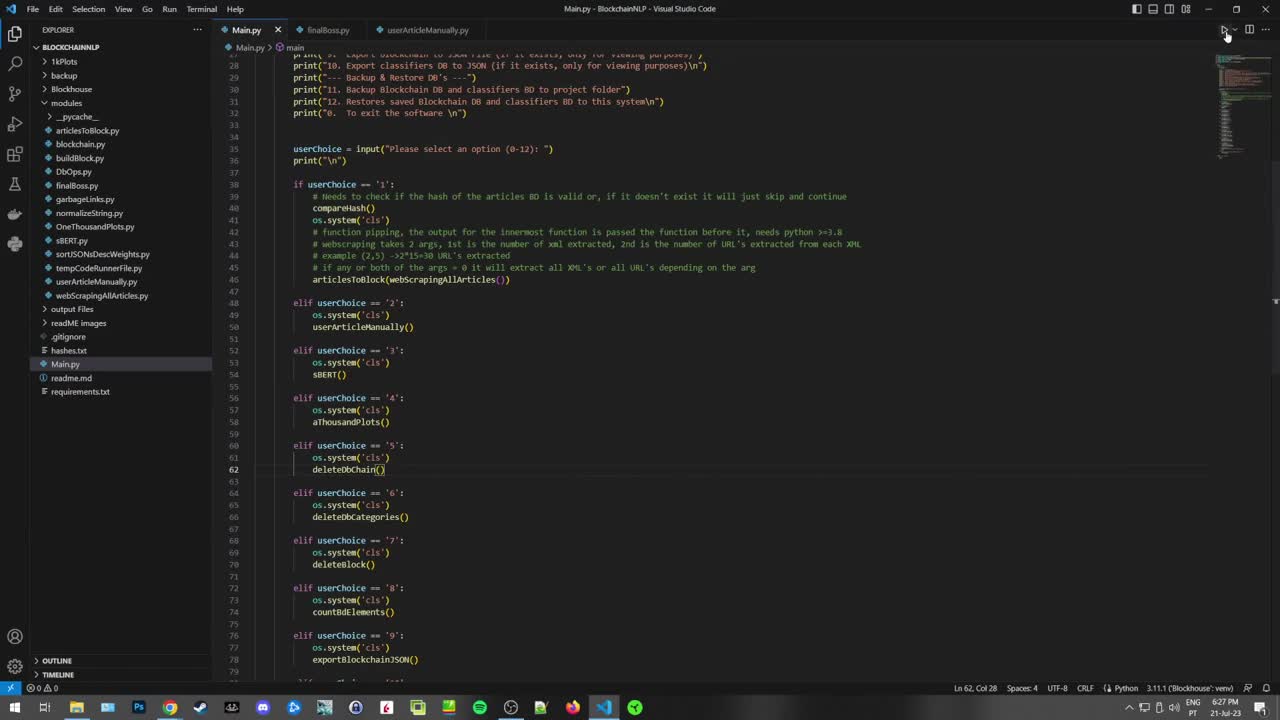Open the Terminal menu
Screen dimensions: 1280x720
click(x=201, y=9)
